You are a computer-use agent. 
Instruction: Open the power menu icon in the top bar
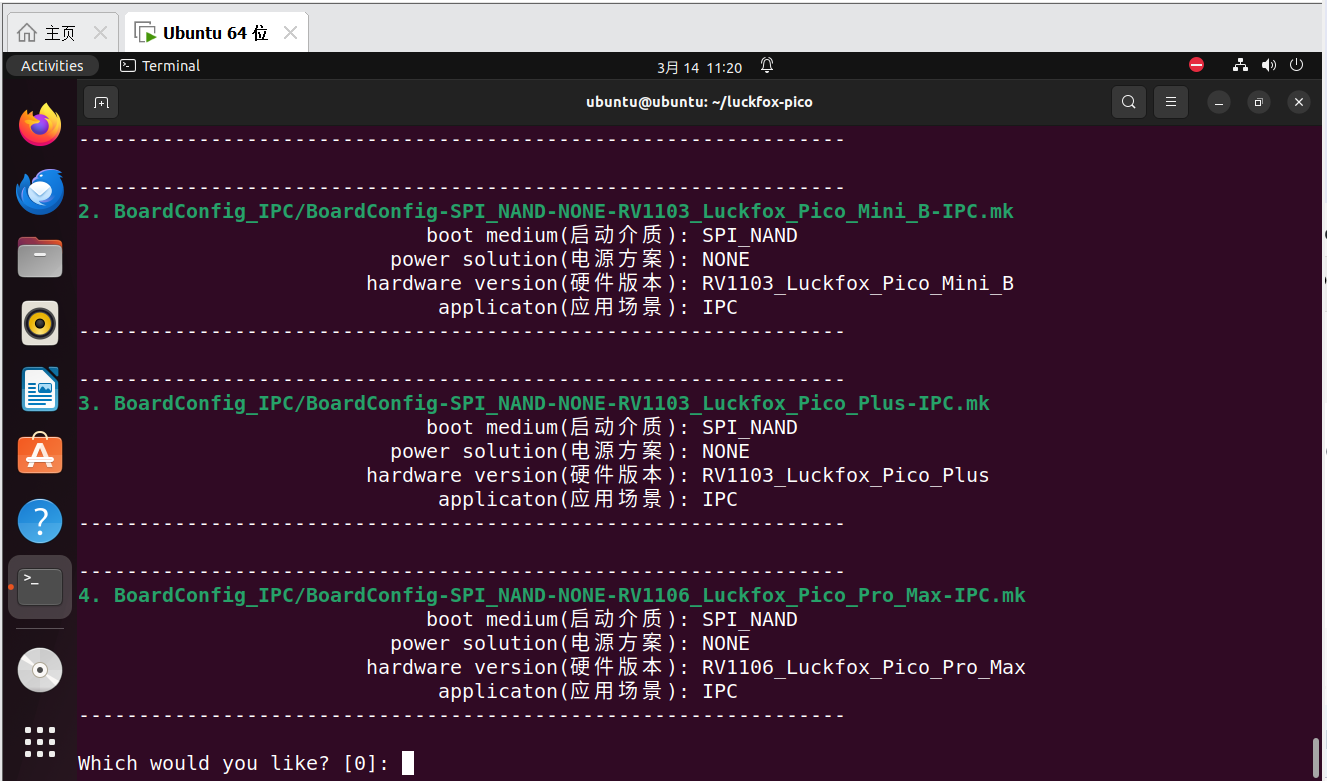tap(1297, 65)
